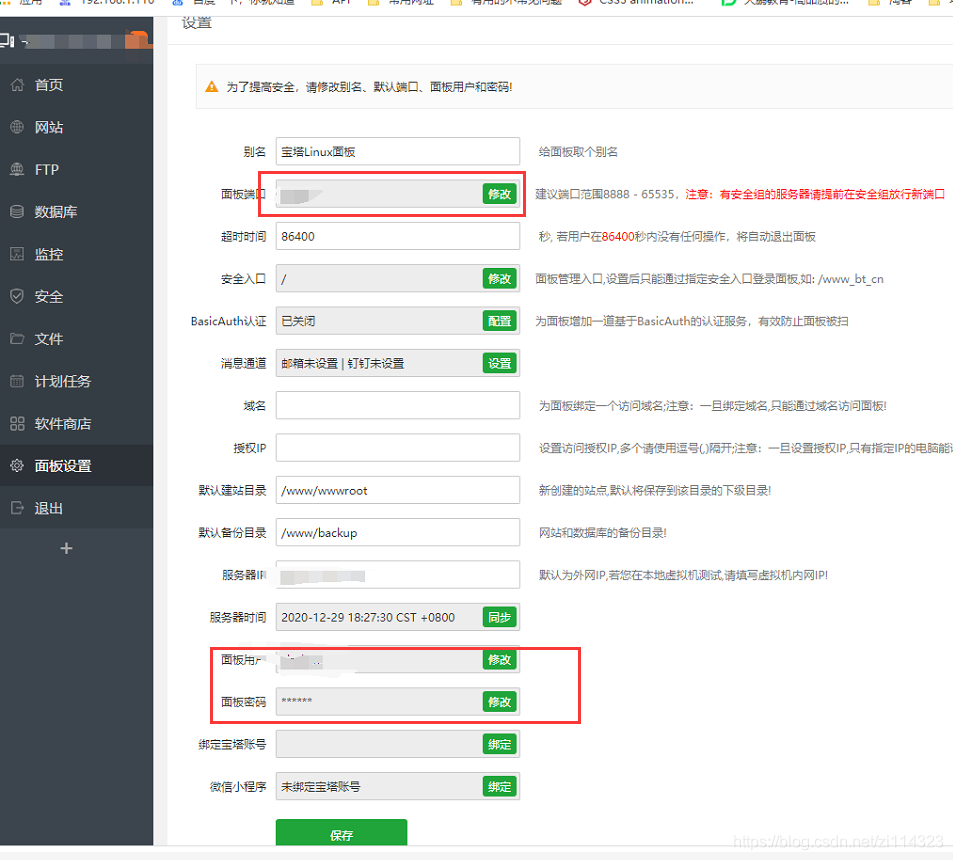Click 同步 to sync server time
Screen dimensions: 953x860
(498, 617)
